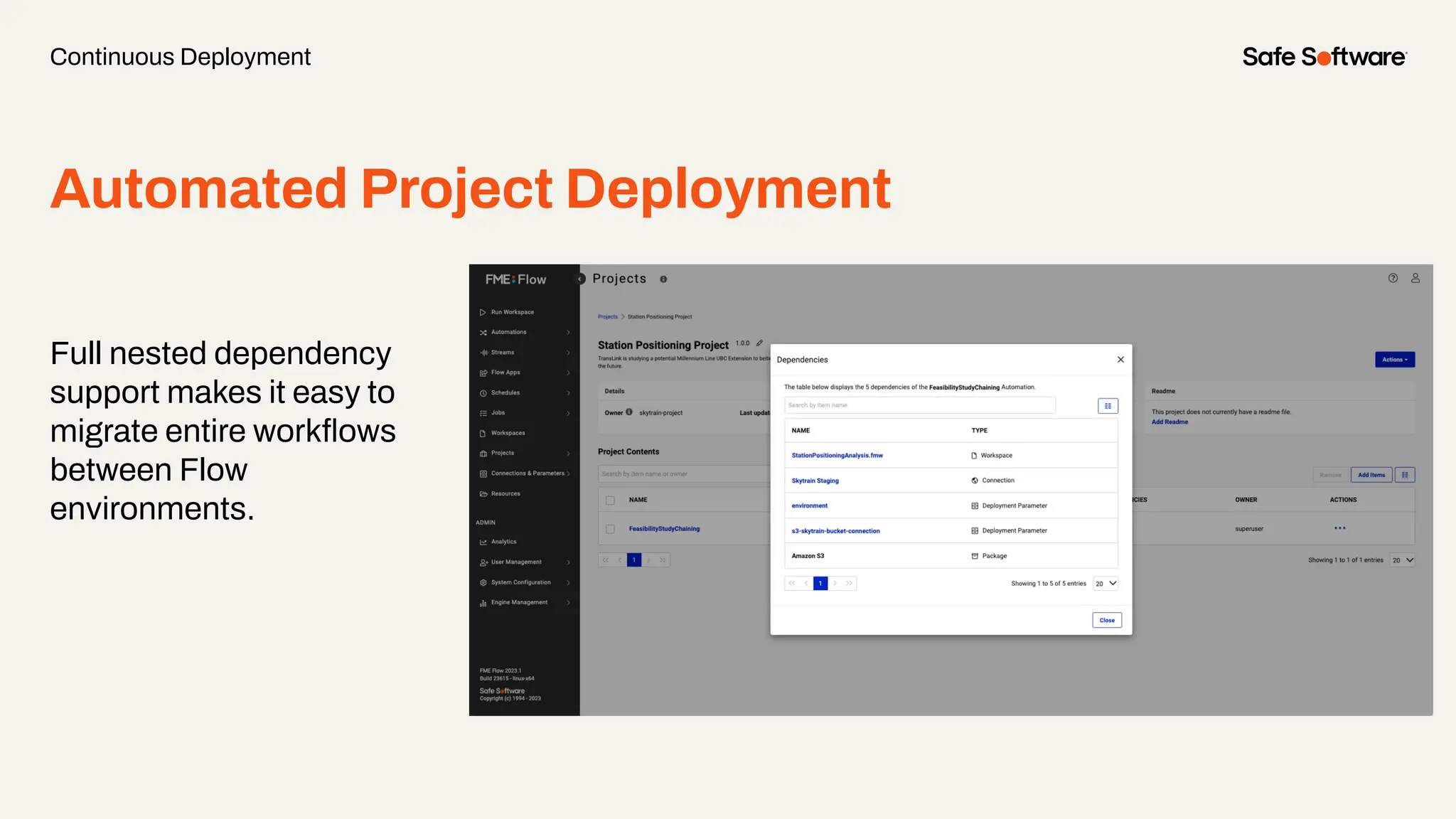1456x819 pixels.
Task: Open Resources in the sidebar
Action: (505, 493)
